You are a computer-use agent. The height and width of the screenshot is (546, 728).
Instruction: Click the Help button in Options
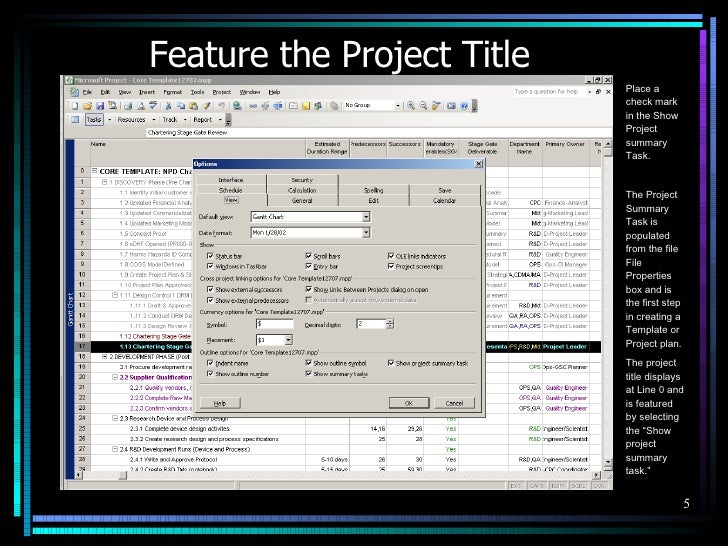[x=220, y=403]
